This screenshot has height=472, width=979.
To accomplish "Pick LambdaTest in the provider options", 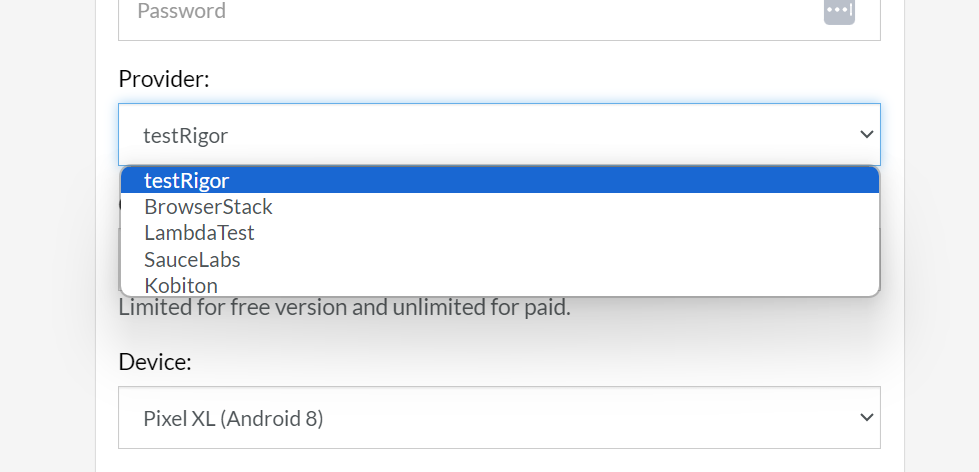I will tap(199, 233).
